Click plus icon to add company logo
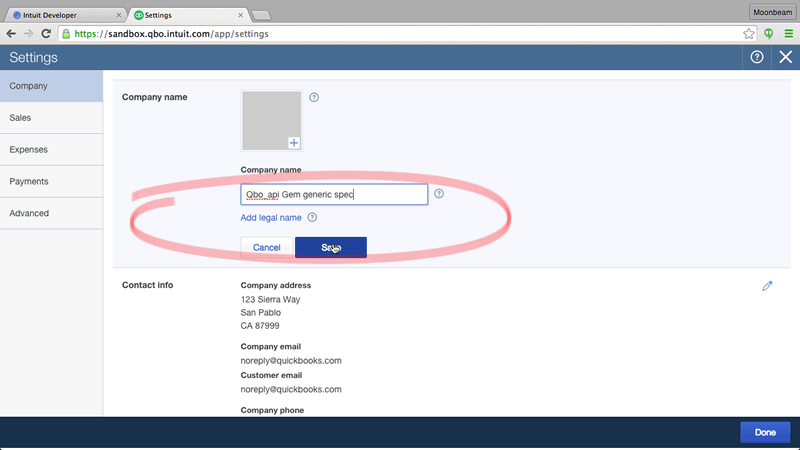Screen dimensions: 800x450 294,143
